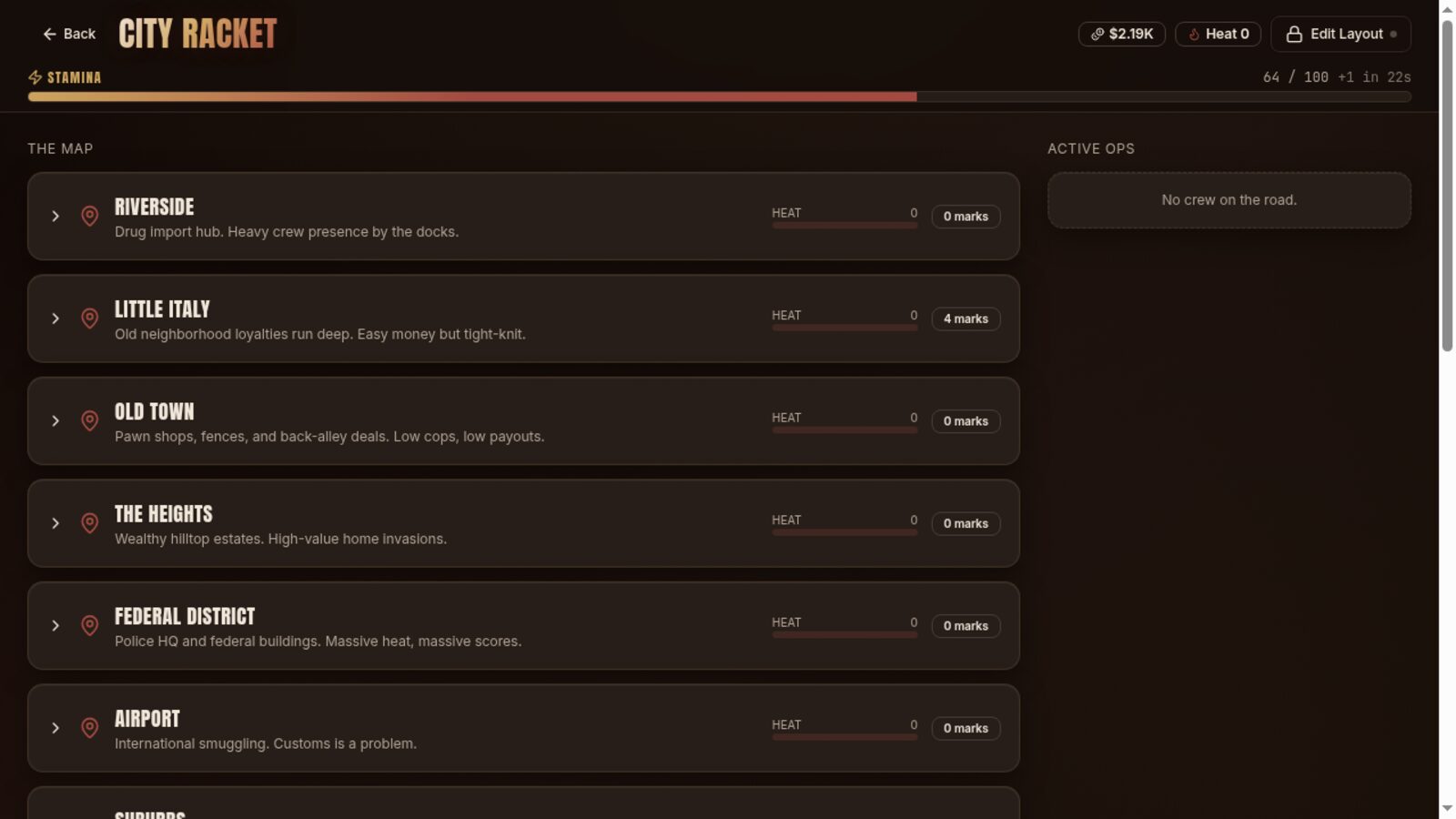Expand the Little Italy district chevron

(x=56, y=318)
